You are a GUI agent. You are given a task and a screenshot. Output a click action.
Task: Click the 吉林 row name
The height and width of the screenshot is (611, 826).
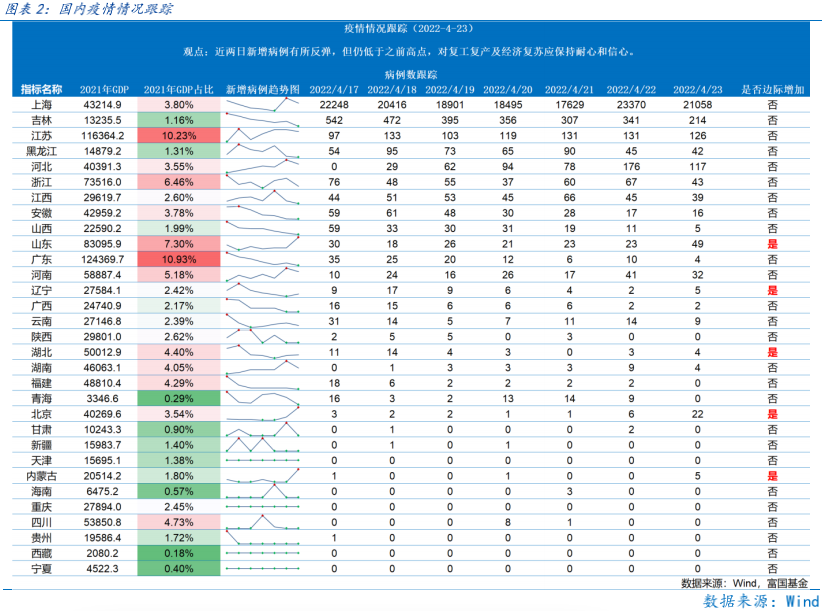pos(41,120)
